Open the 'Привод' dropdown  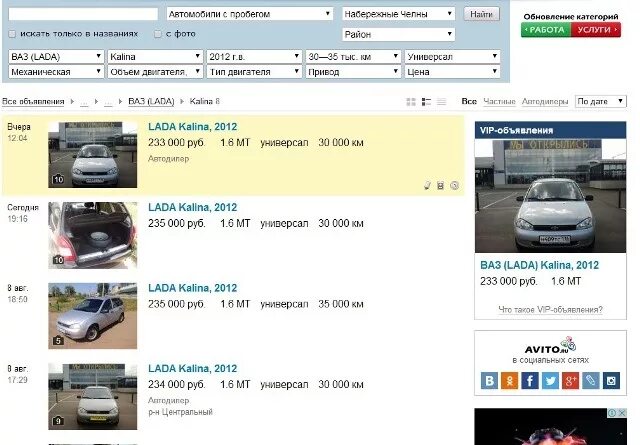coord(353,72)
